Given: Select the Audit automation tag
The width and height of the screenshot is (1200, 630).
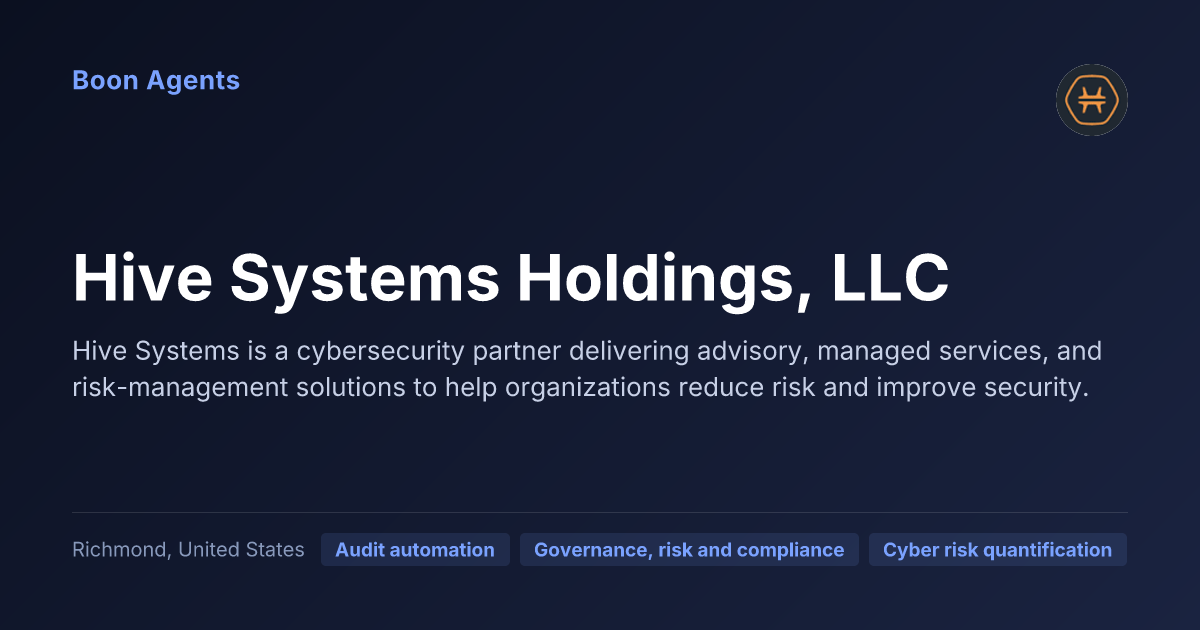Looking at the screenshot, I should (415, 550).
